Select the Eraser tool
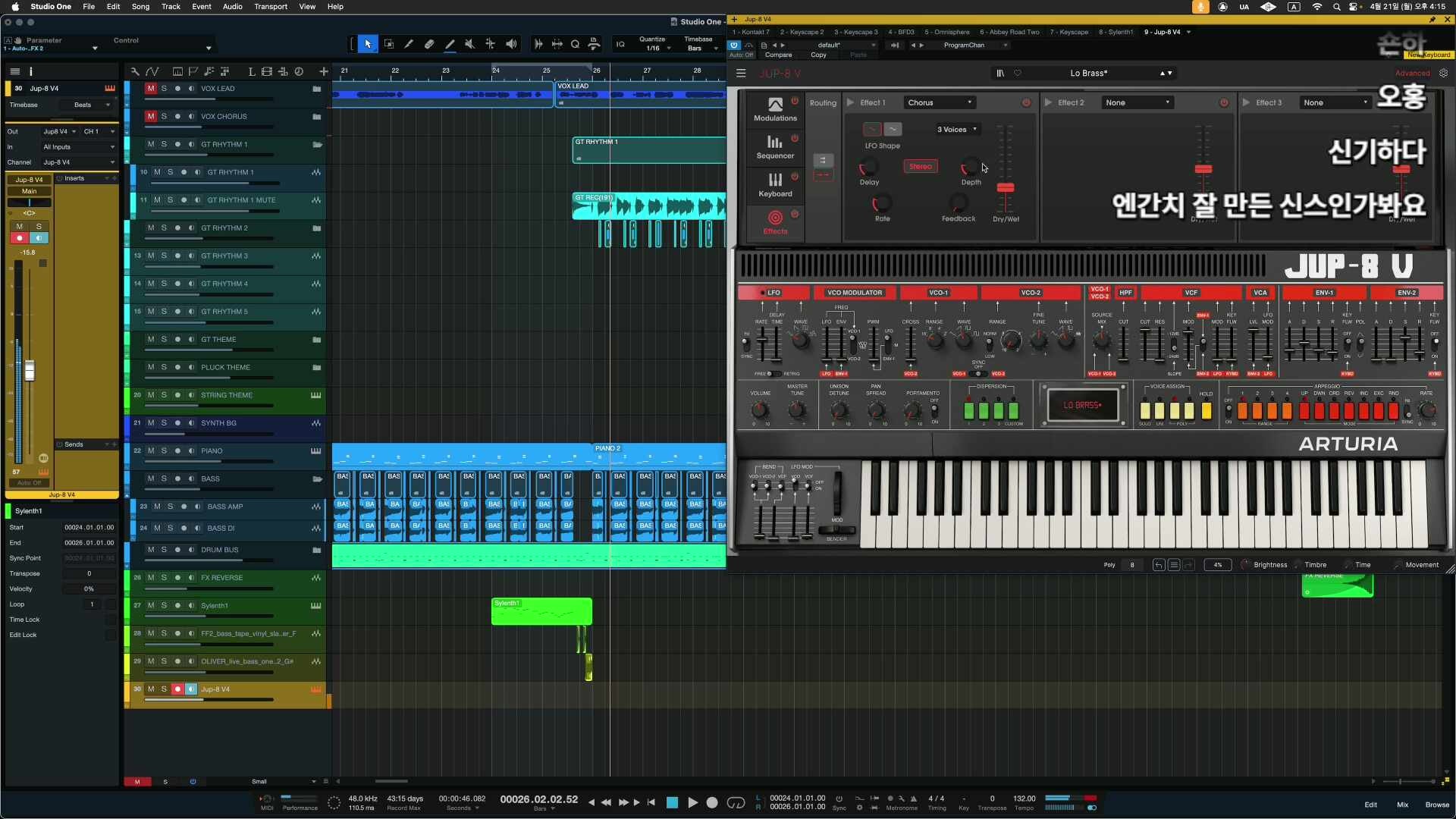 pyautogui.click(x=429, y=44)
